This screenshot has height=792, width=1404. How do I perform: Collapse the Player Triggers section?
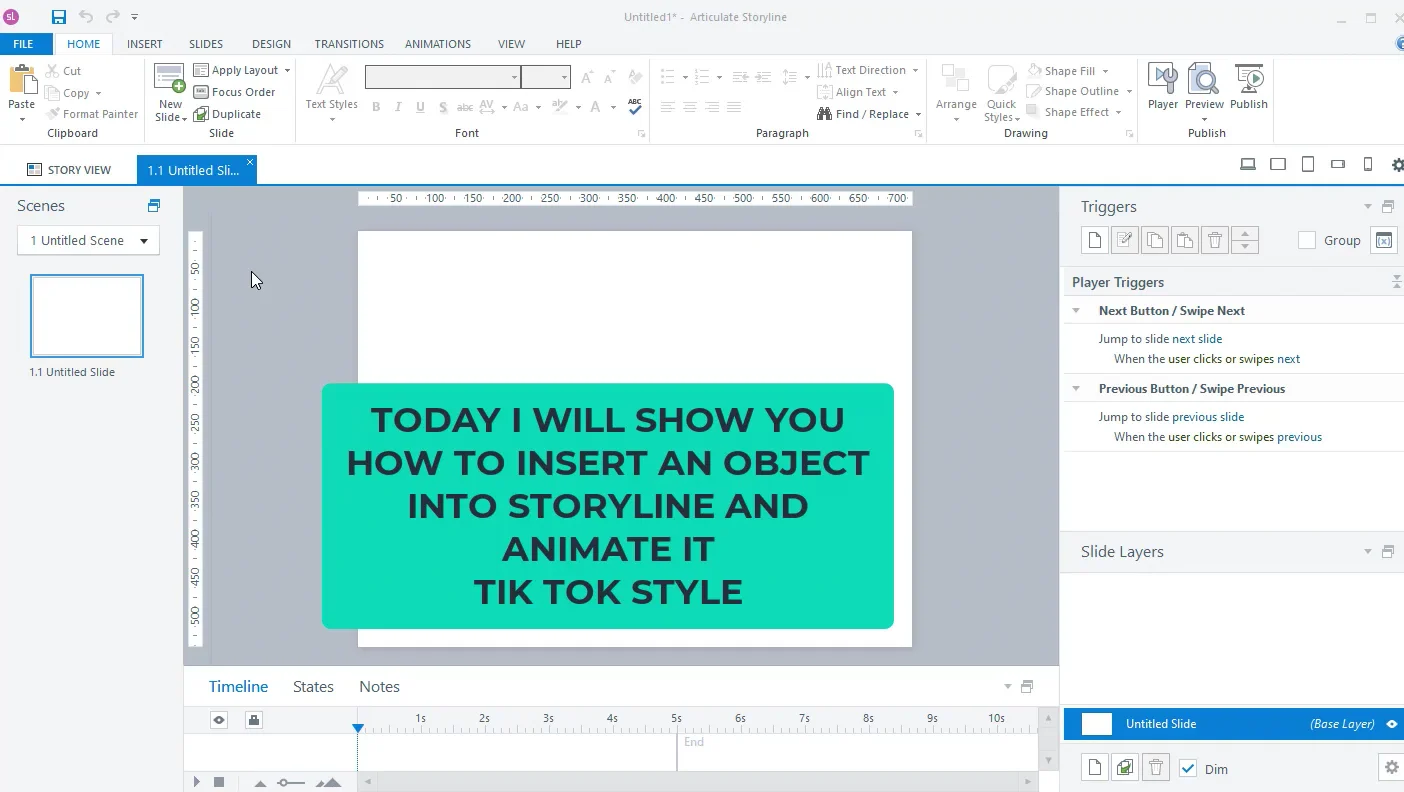click(x=1396, y=283)
